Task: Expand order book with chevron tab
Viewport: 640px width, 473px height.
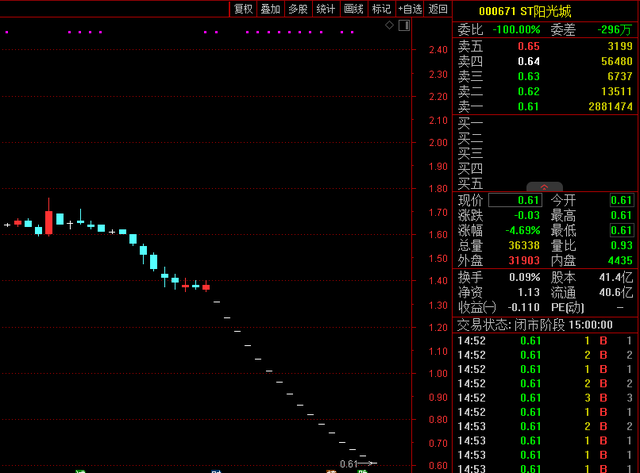Action: pos(544,187)
